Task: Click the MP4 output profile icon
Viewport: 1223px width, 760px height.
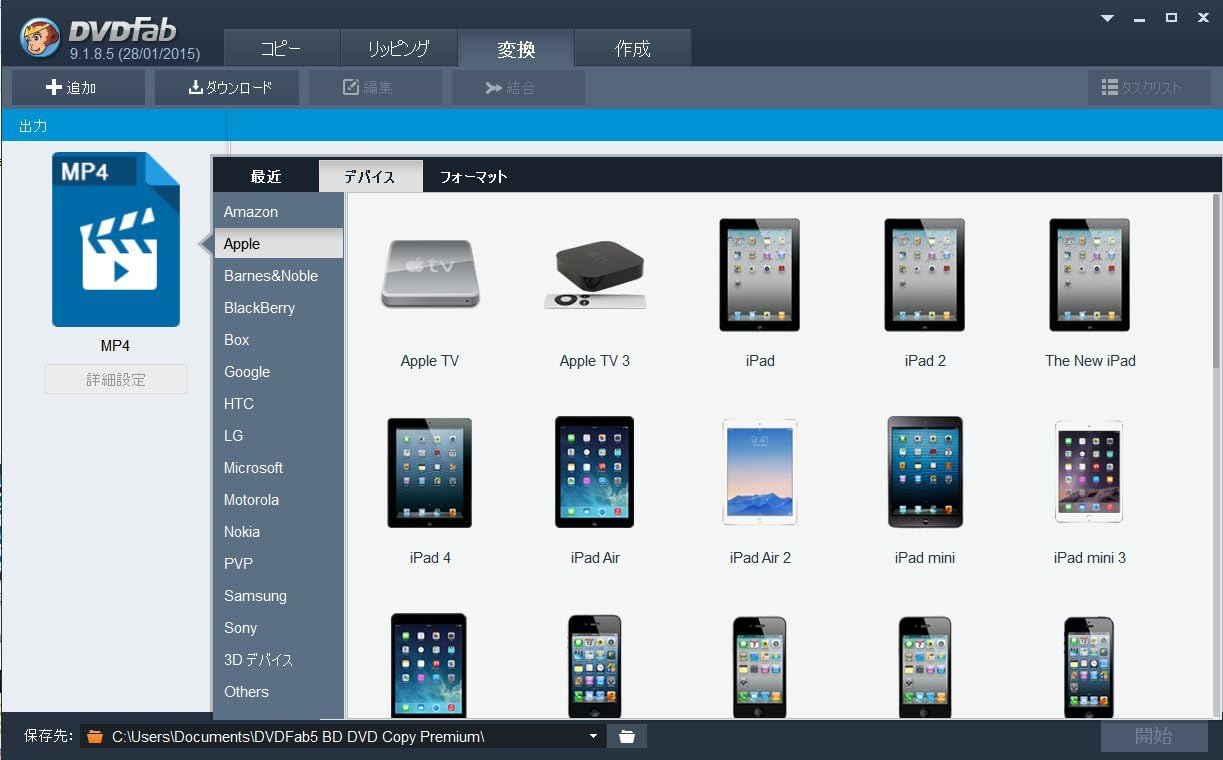Action: (115, 240)
